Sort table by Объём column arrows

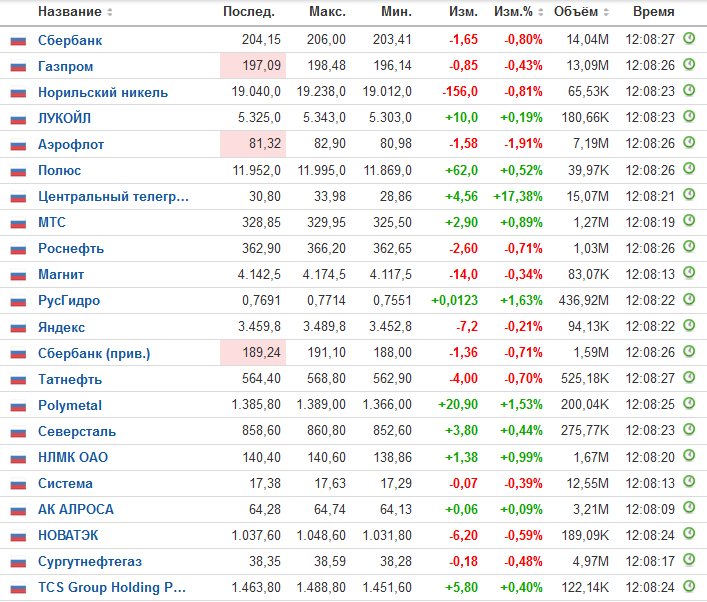pyautogui.click(x=606, y=12)
